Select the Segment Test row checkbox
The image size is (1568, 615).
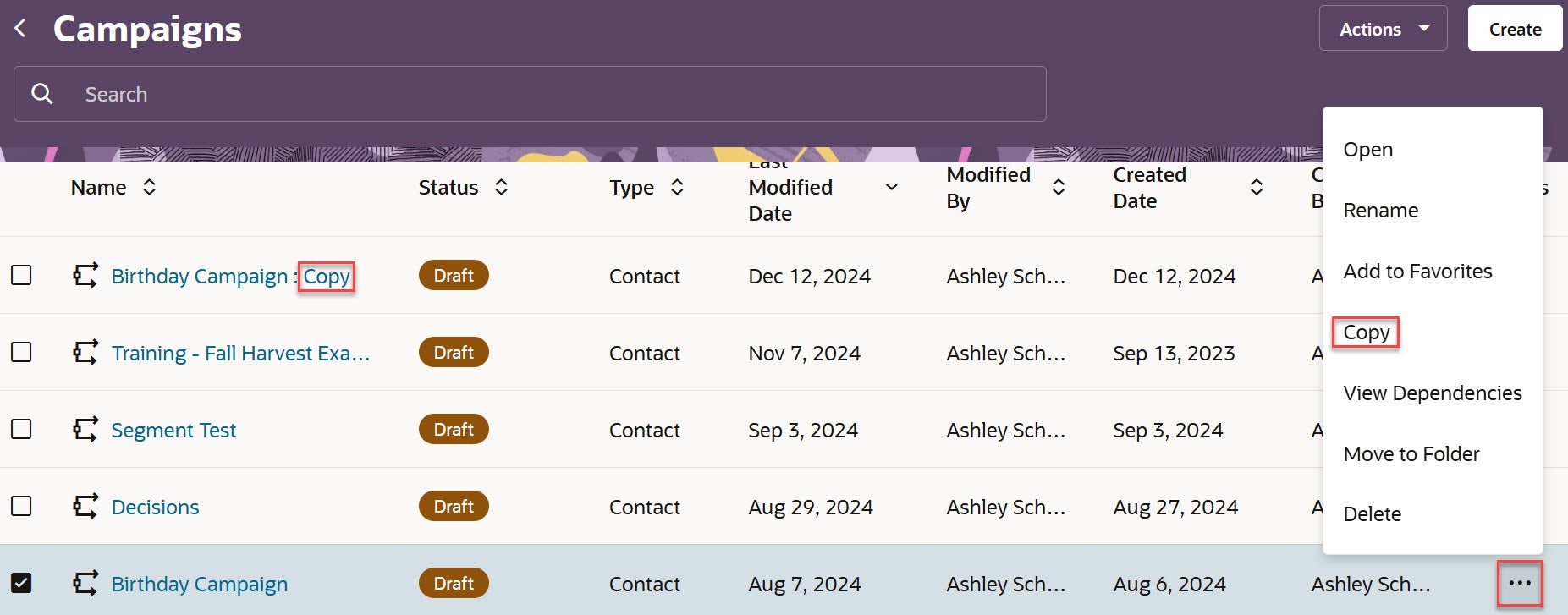[21, 430]
